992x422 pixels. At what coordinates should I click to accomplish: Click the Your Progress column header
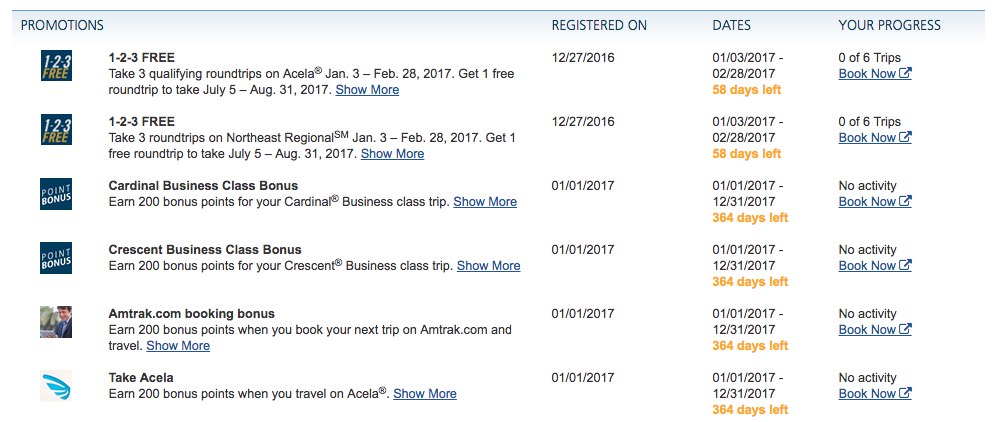pos(889,25)
